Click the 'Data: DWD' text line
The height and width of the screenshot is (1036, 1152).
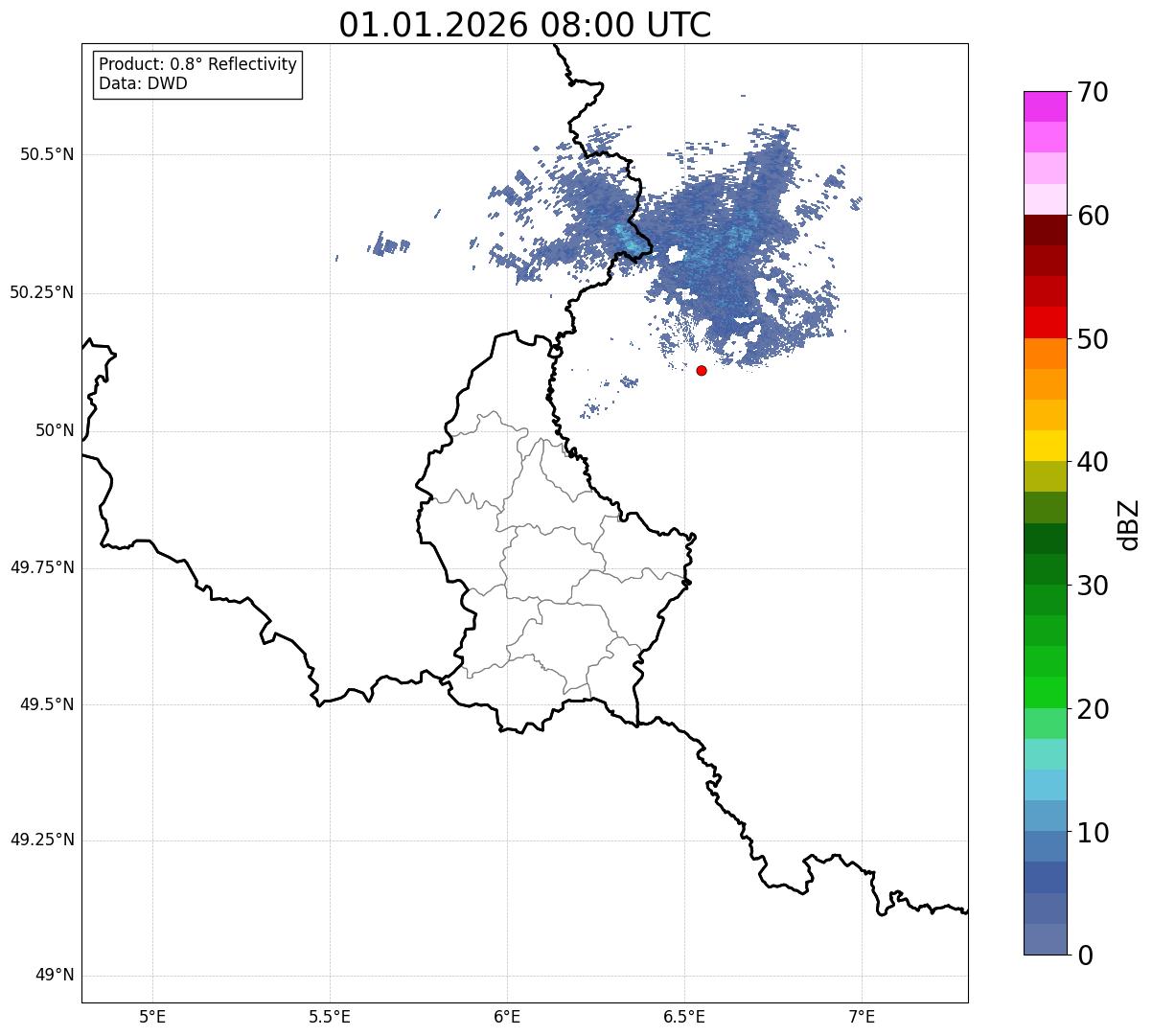click(143, 83)
